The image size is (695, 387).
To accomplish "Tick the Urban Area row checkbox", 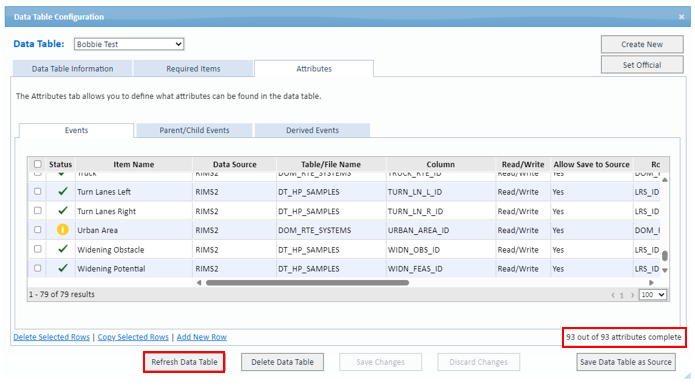I will (x=38, y=230).
